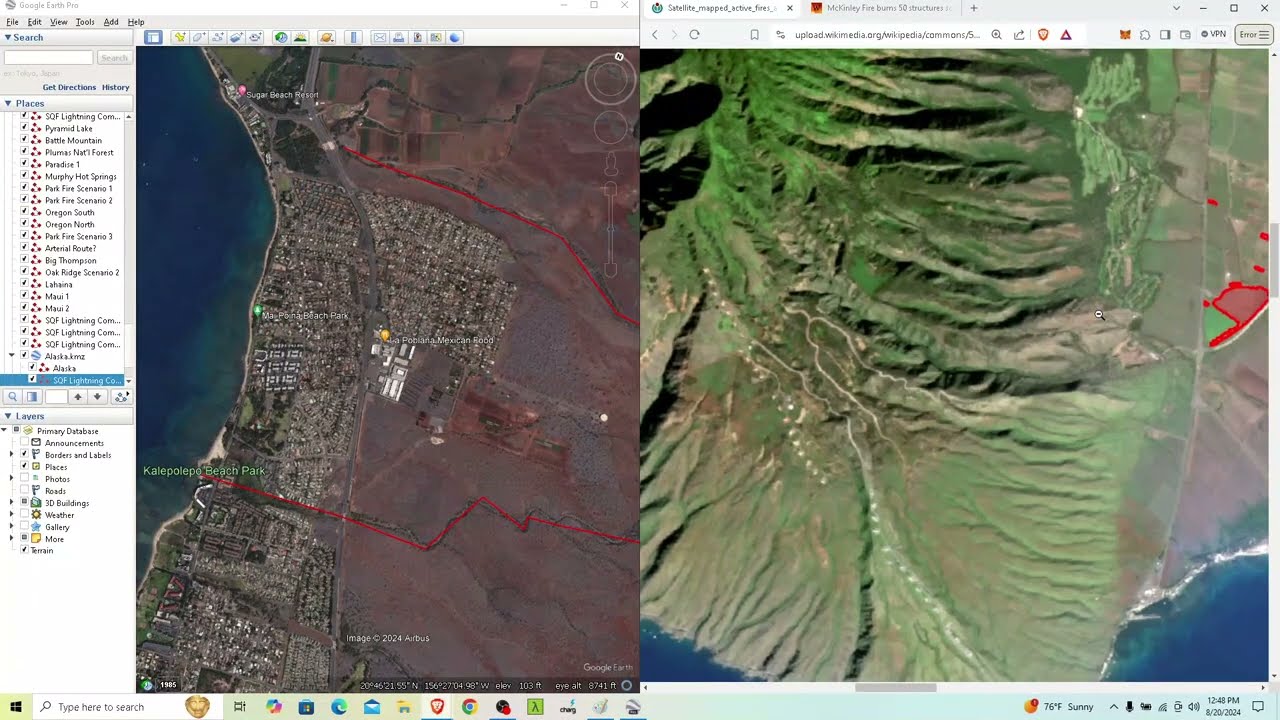This screenshot has height=720, width=1280.
Task: Move selected place down with arrow
Action: click(97, 397)
